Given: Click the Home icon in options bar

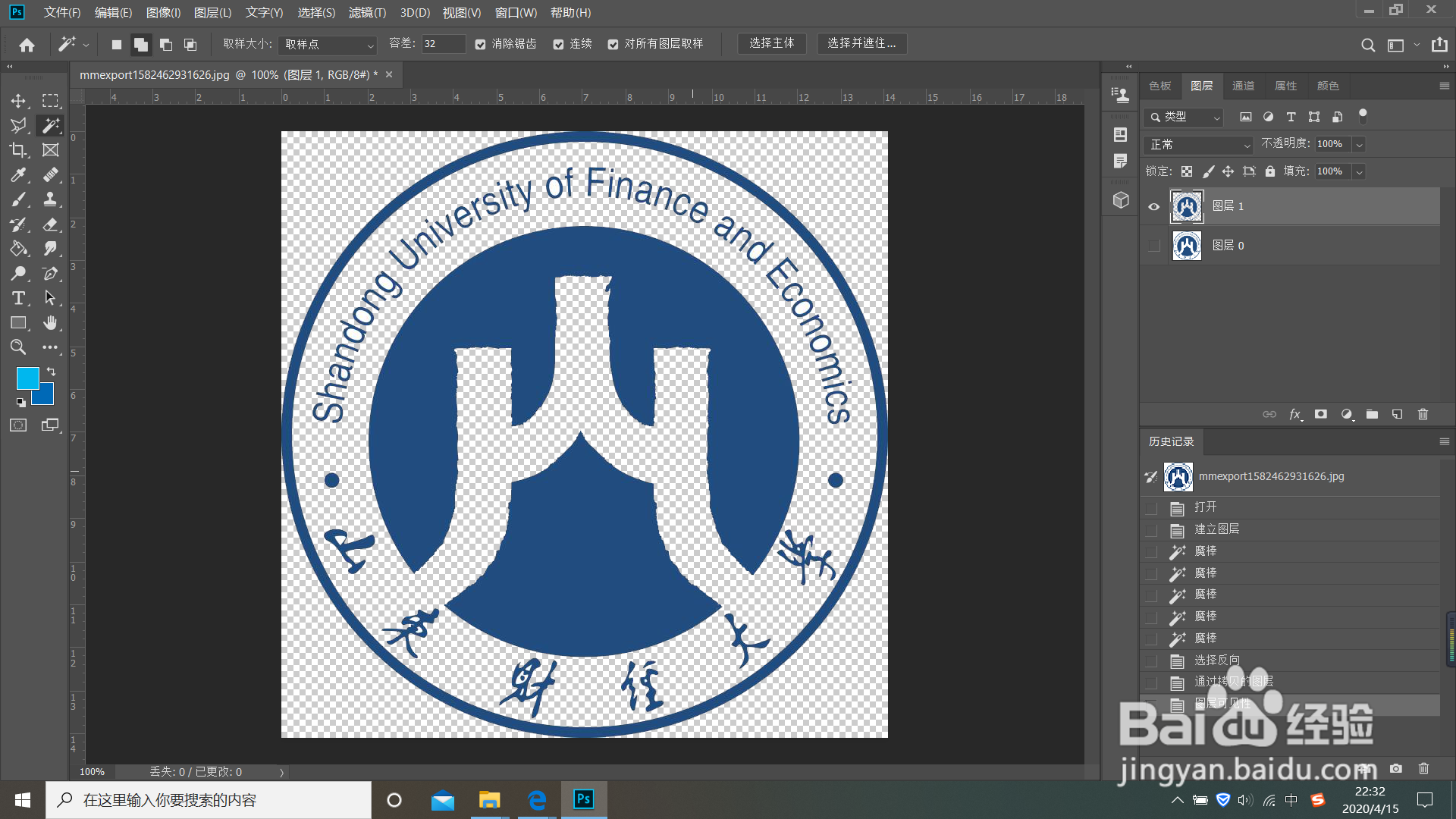Looking at the screenshot, I should [x=27, y=45].
